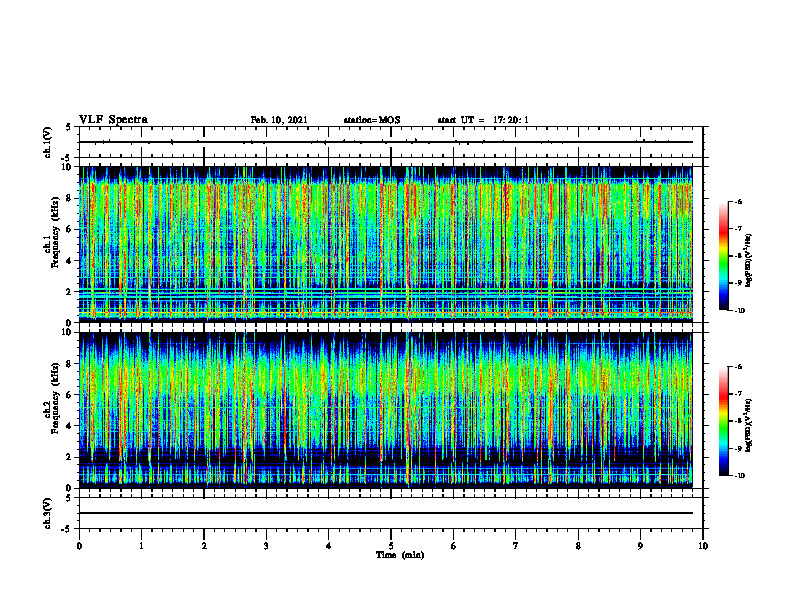The image size is (792, 612).
Task: Click the 'VLF Spectra' plot title
Action: pos(113,120)
